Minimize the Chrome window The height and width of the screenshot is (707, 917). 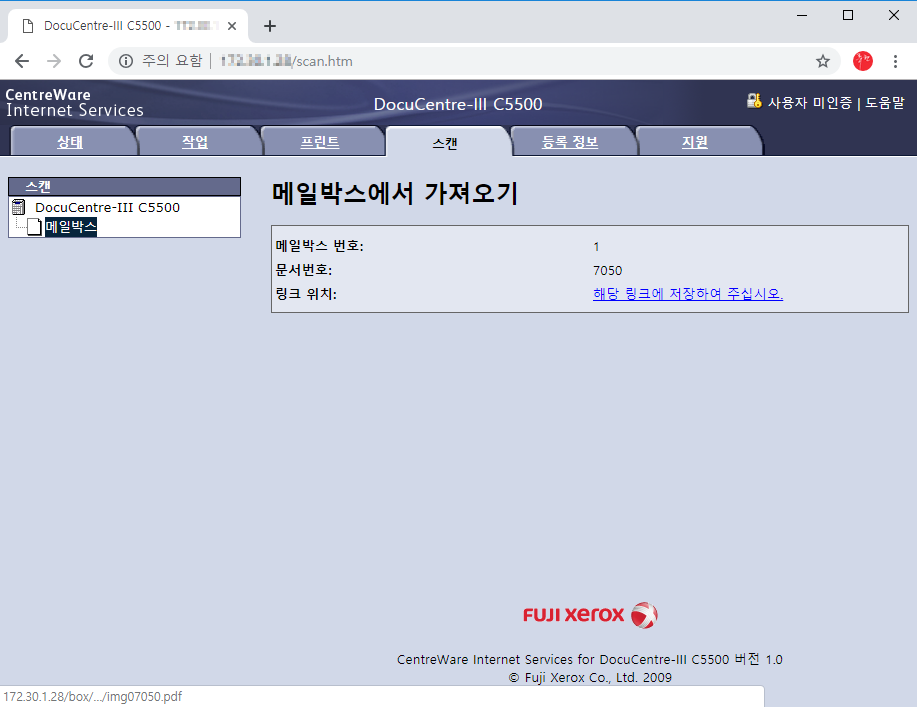(x=802, y=15)
